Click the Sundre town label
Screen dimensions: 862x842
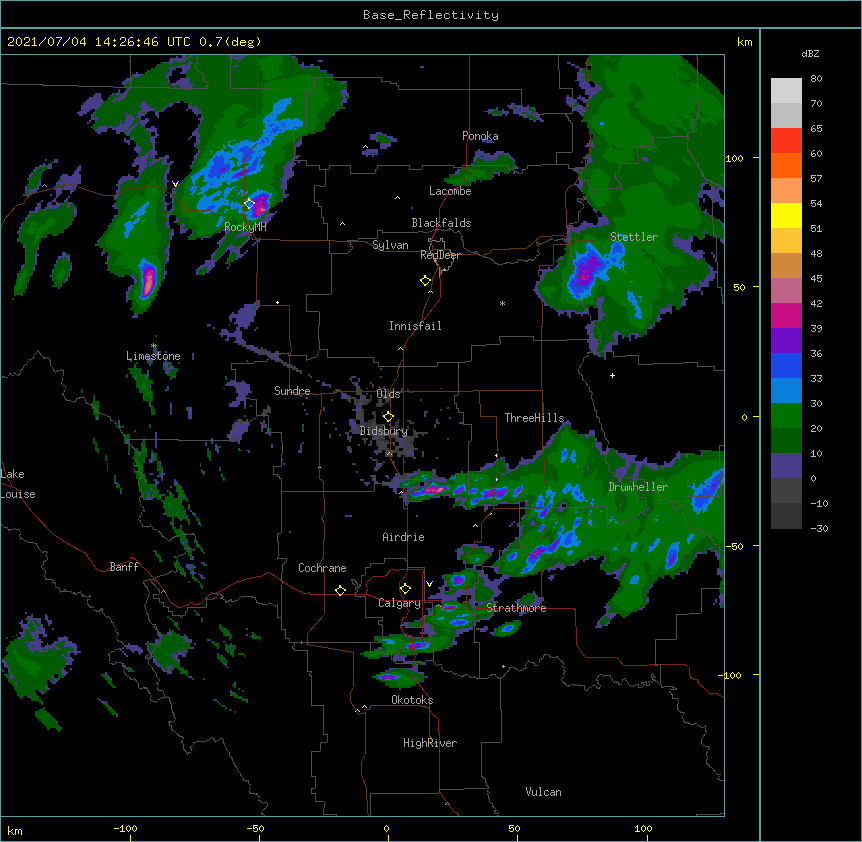tap(292, 391)
